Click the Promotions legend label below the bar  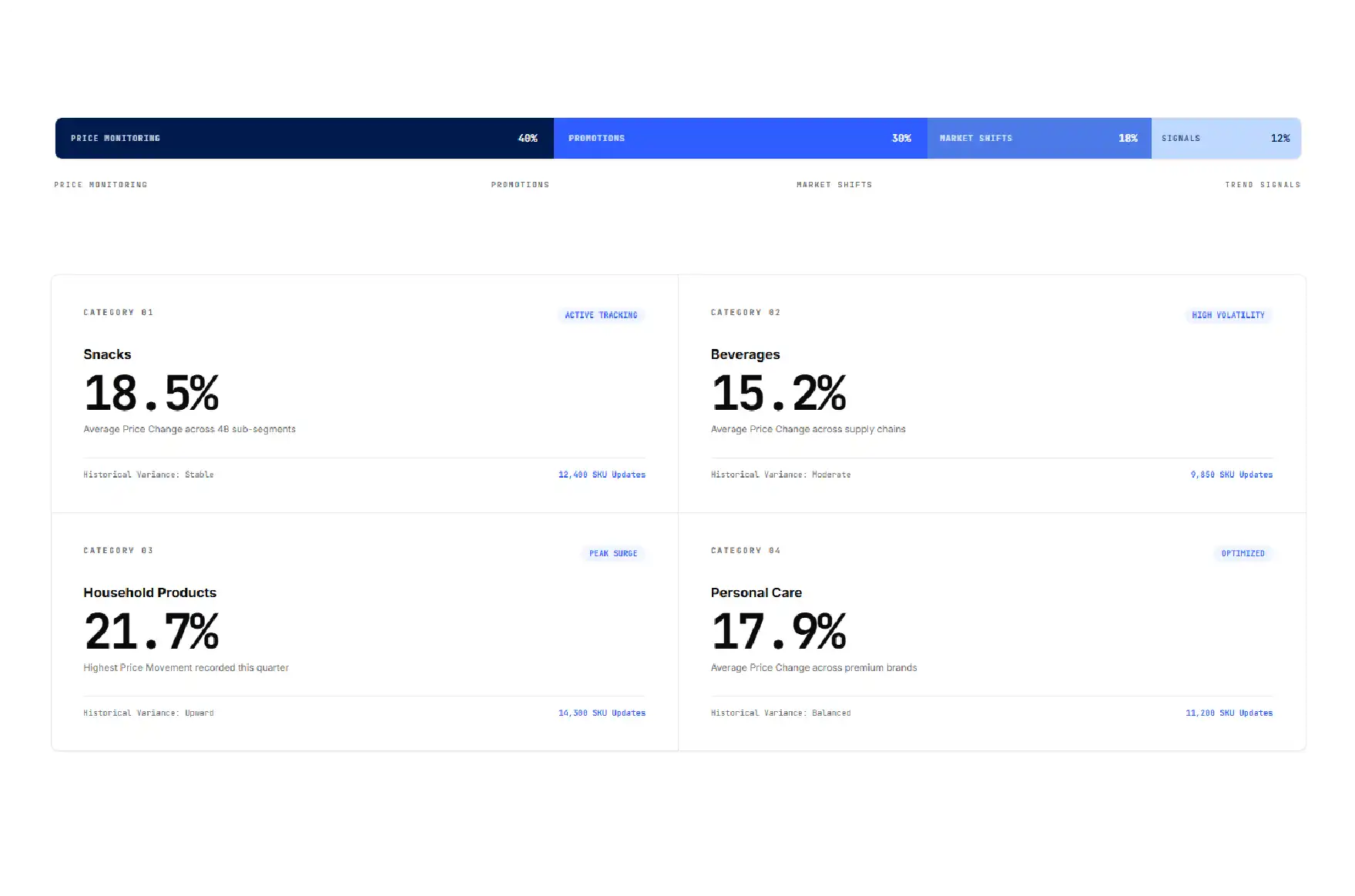point(520,185)
